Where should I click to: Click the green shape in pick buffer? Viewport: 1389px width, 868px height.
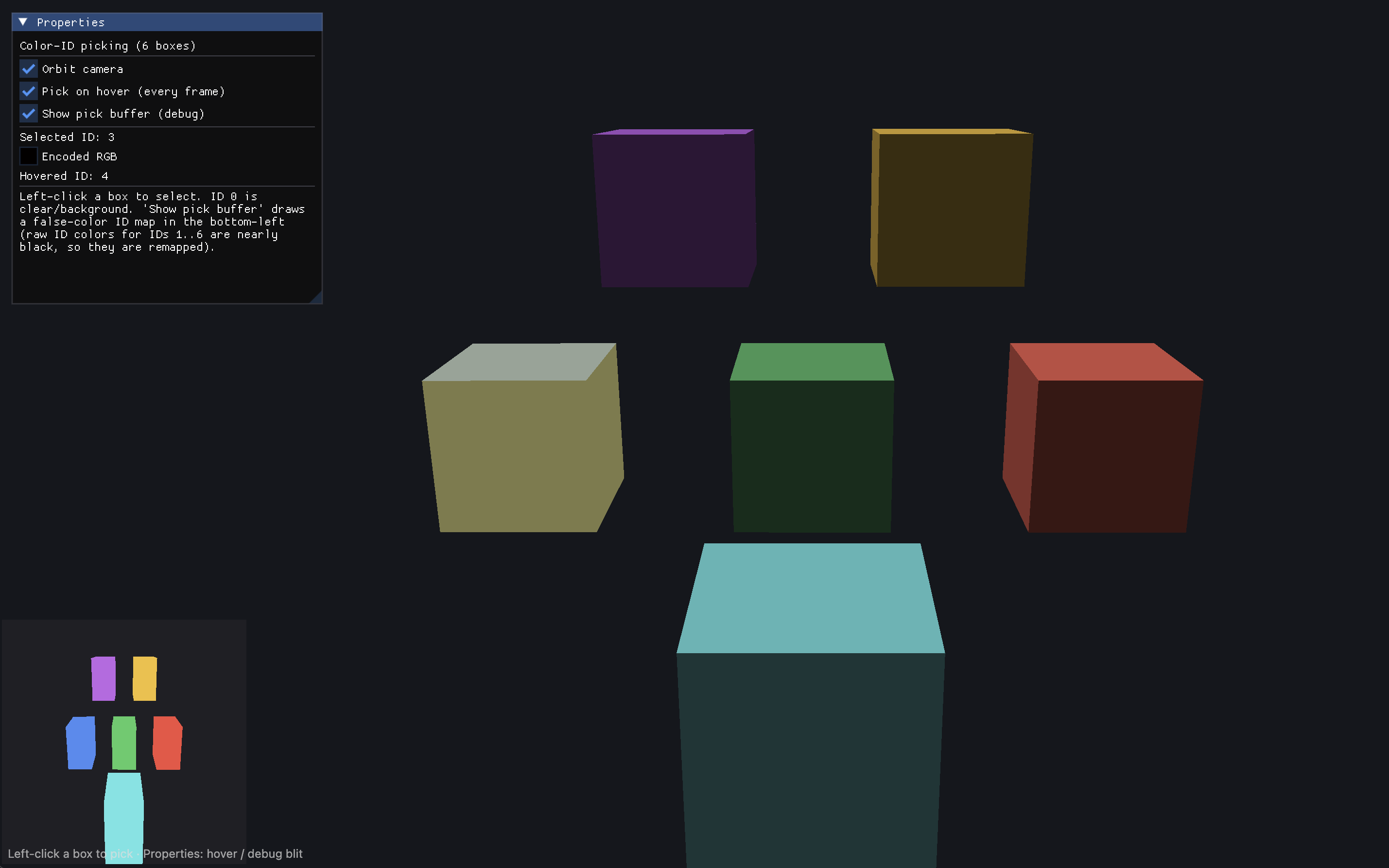[x=124, y=743]
